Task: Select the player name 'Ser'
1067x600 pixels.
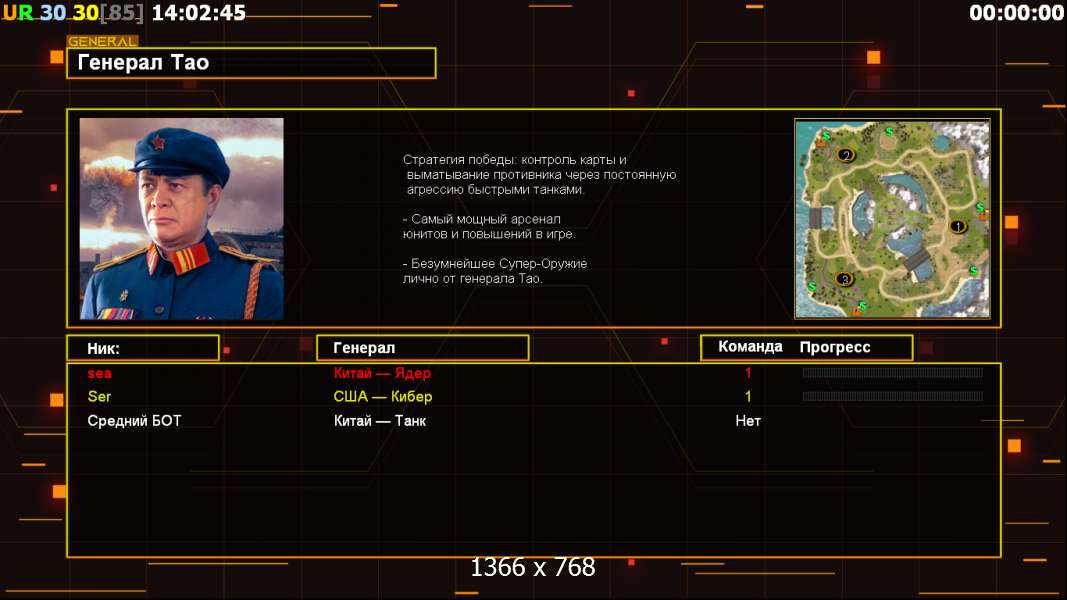Action: coord(99,397)
